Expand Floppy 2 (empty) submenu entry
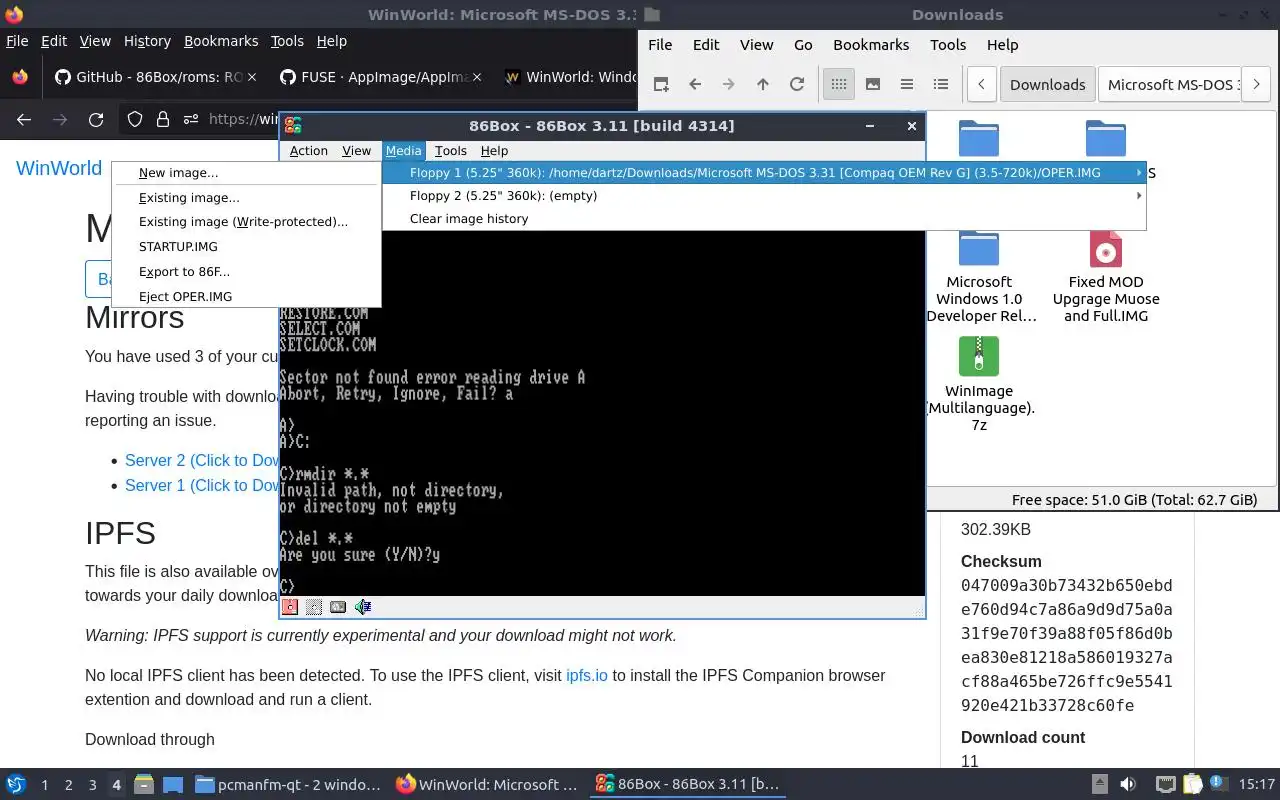 tap(764, 195)
